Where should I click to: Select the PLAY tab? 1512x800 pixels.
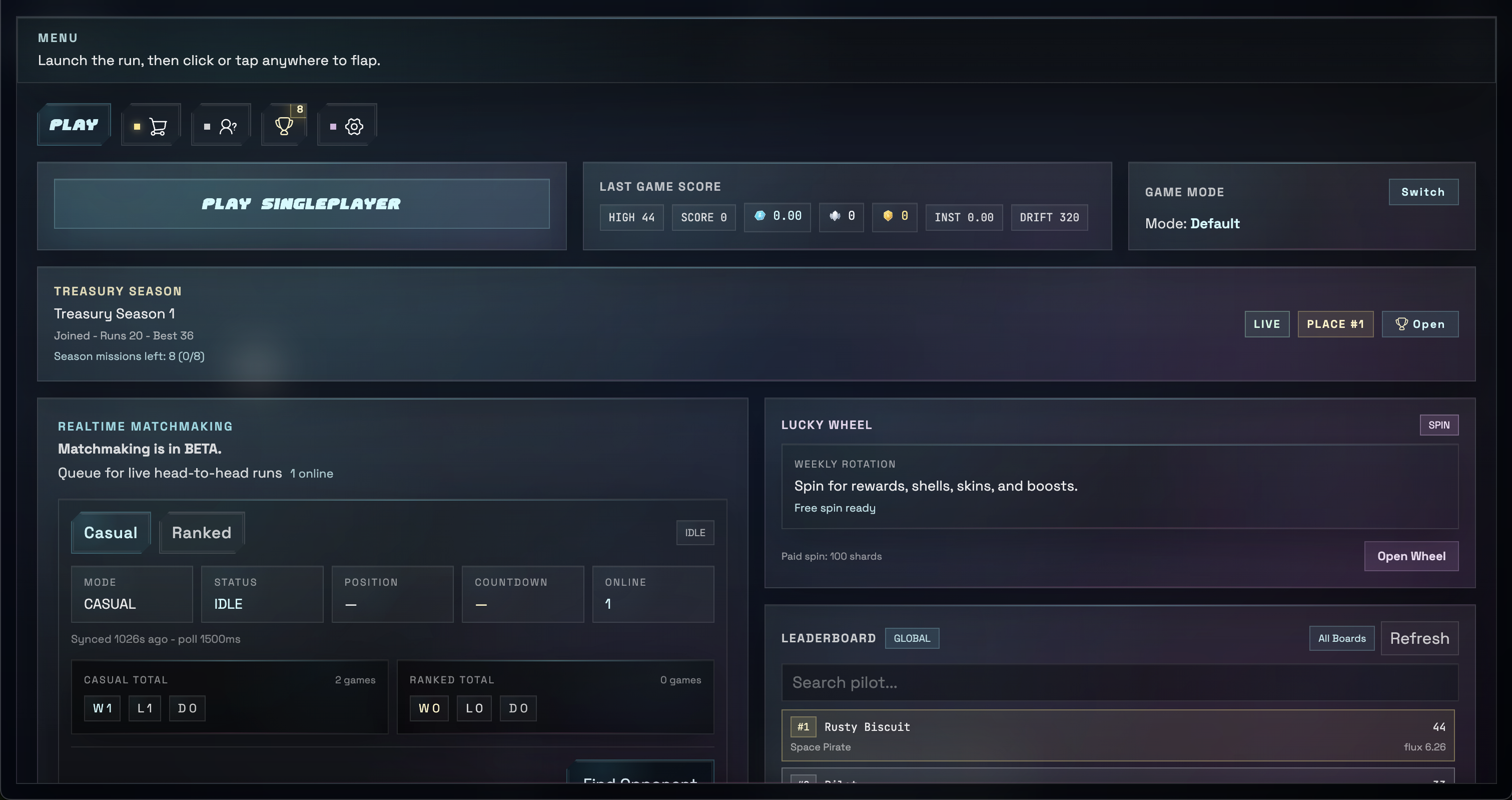(x=74, y=124)
